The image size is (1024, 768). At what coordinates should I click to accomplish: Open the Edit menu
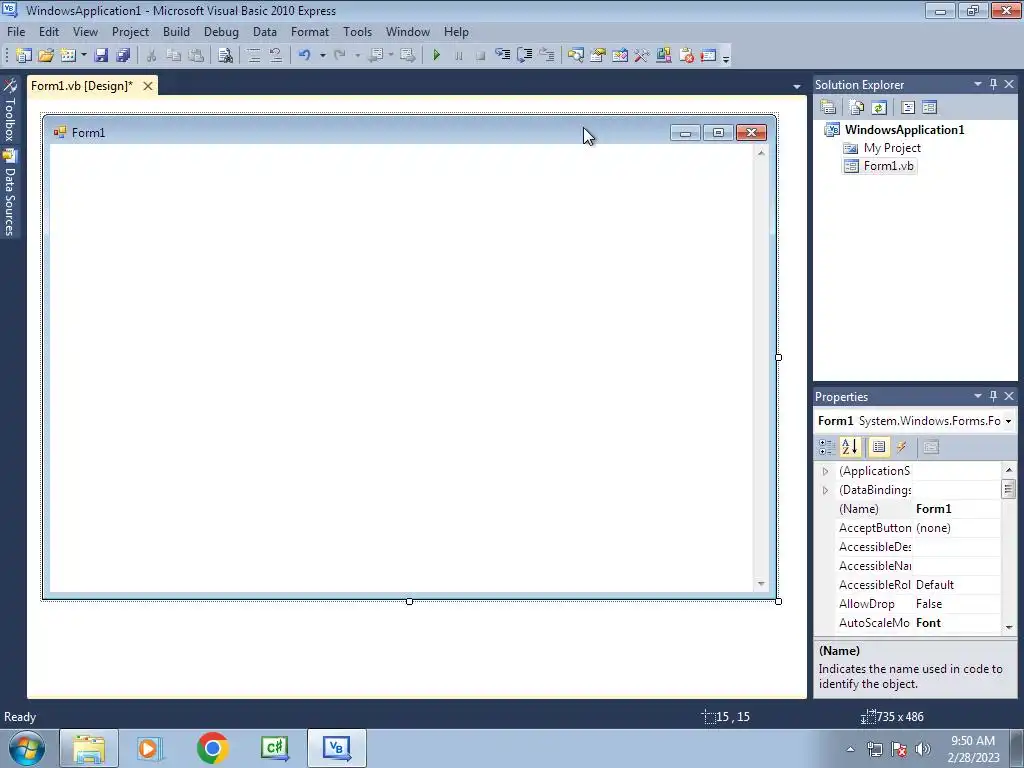pyautogui.click(x=49, y=31)
